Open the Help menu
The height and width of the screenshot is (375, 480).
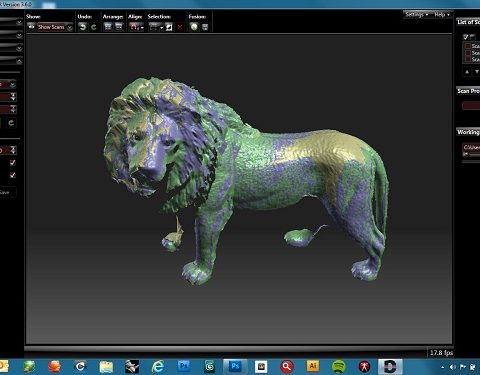[x=442, y=15]
